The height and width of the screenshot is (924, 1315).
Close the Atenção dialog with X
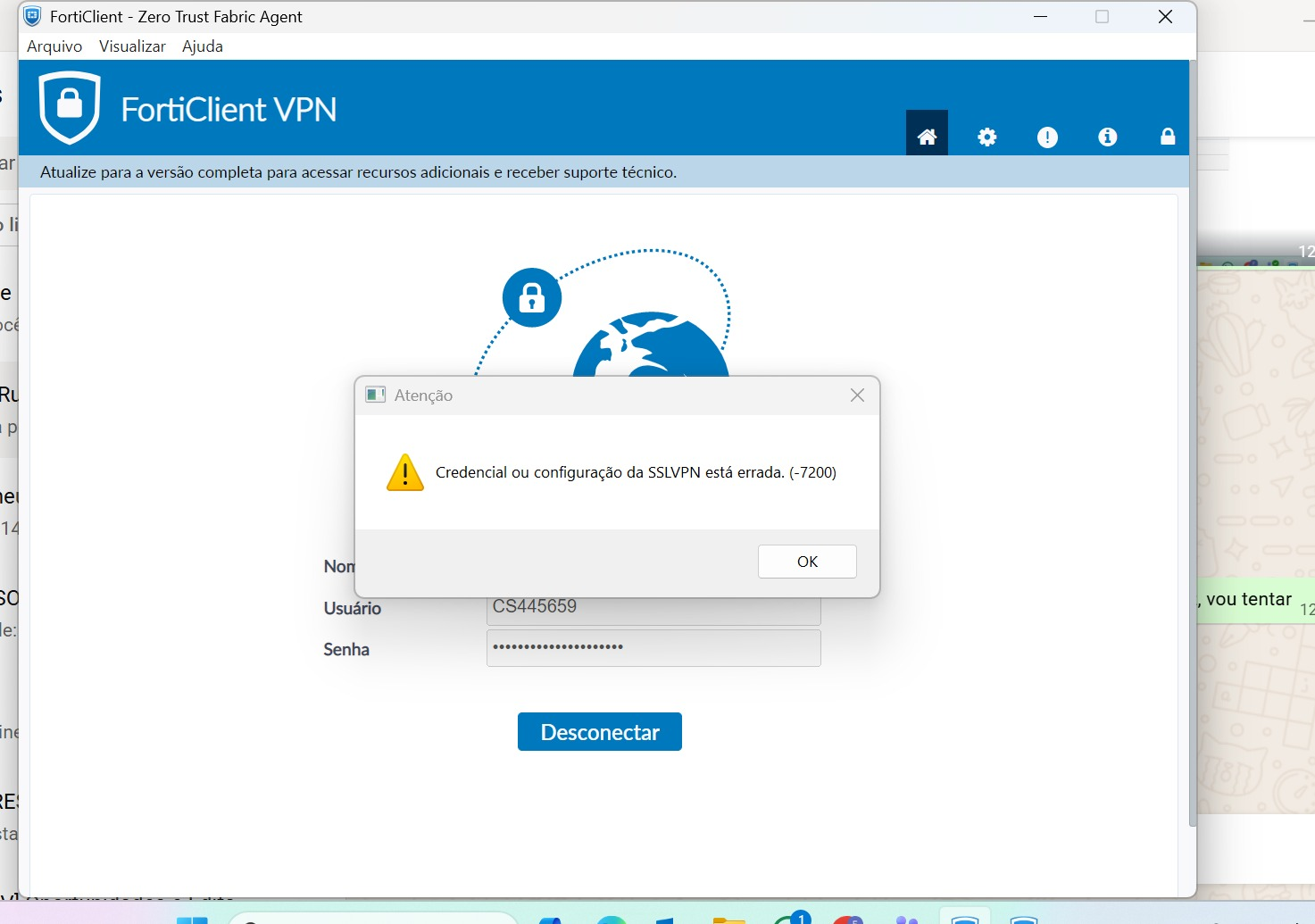[857, 395]
